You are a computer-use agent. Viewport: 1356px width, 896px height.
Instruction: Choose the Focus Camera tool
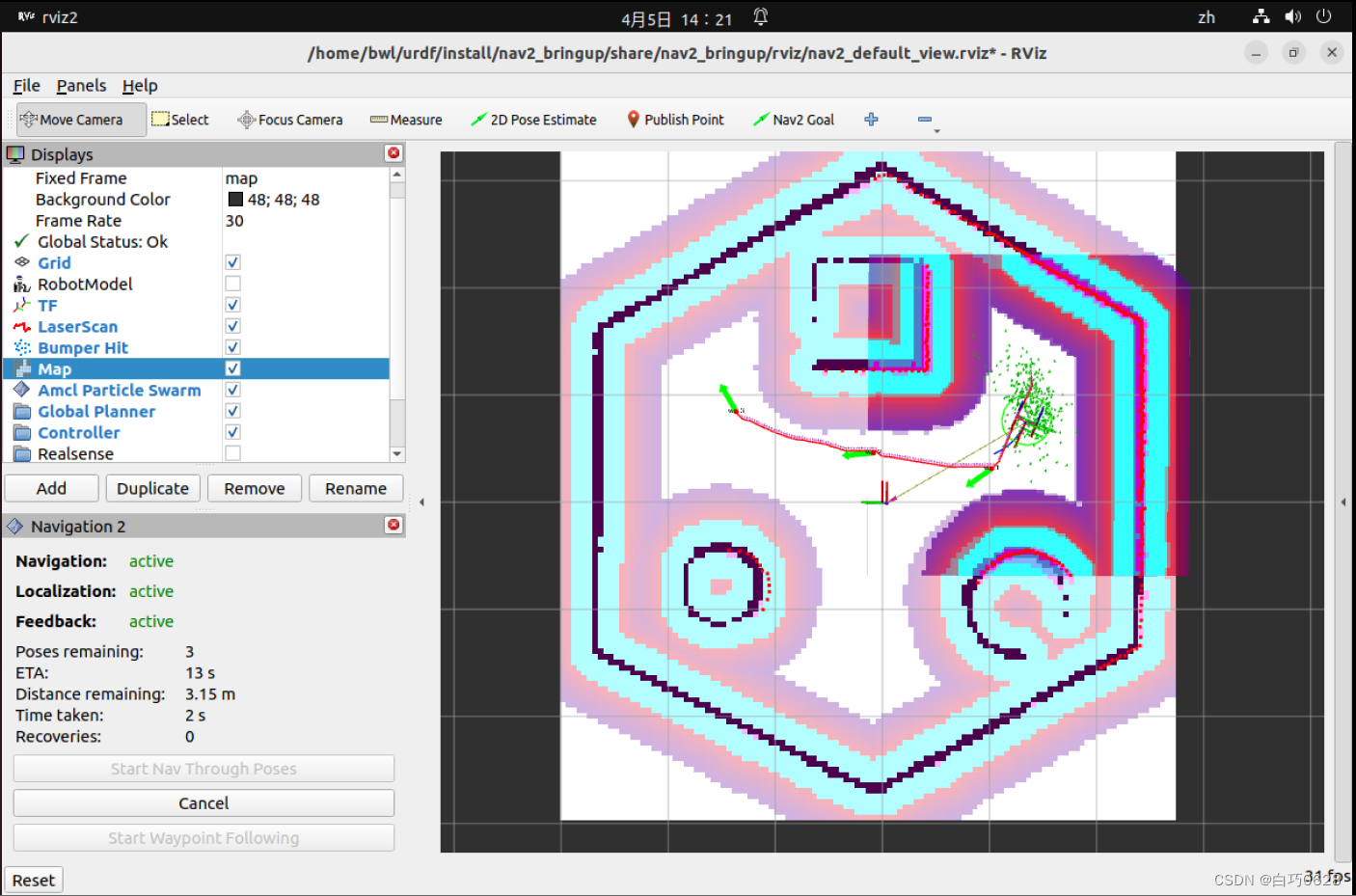click(290, 120)
